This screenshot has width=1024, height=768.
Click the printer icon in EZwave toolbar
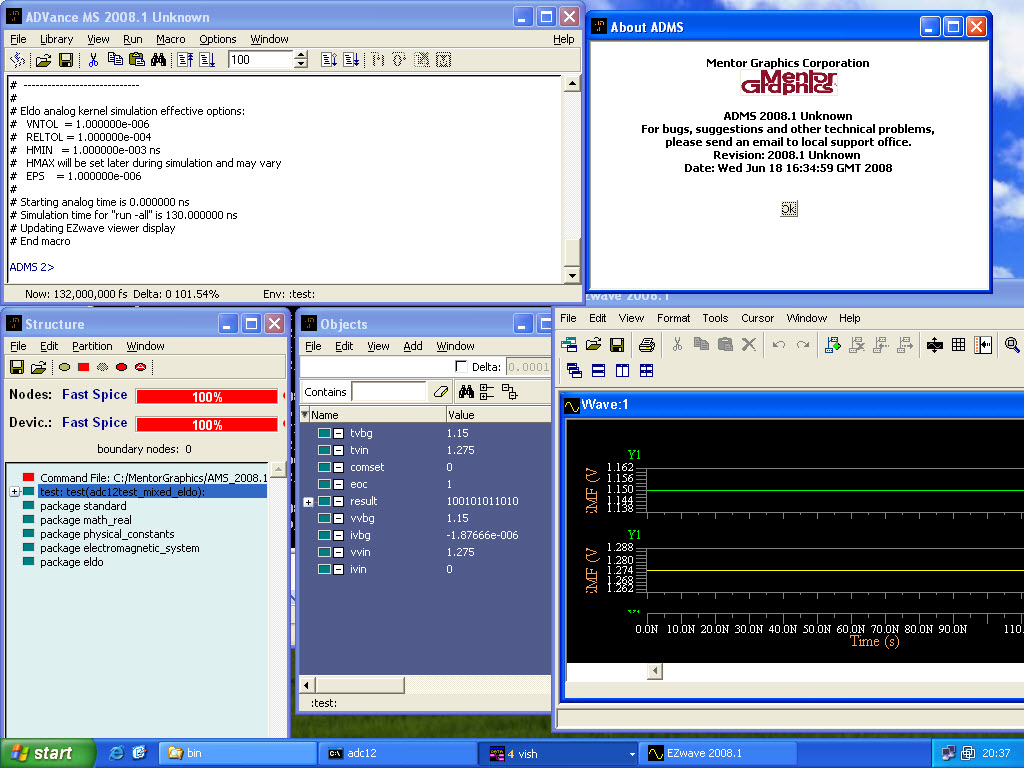coord(647,345)
